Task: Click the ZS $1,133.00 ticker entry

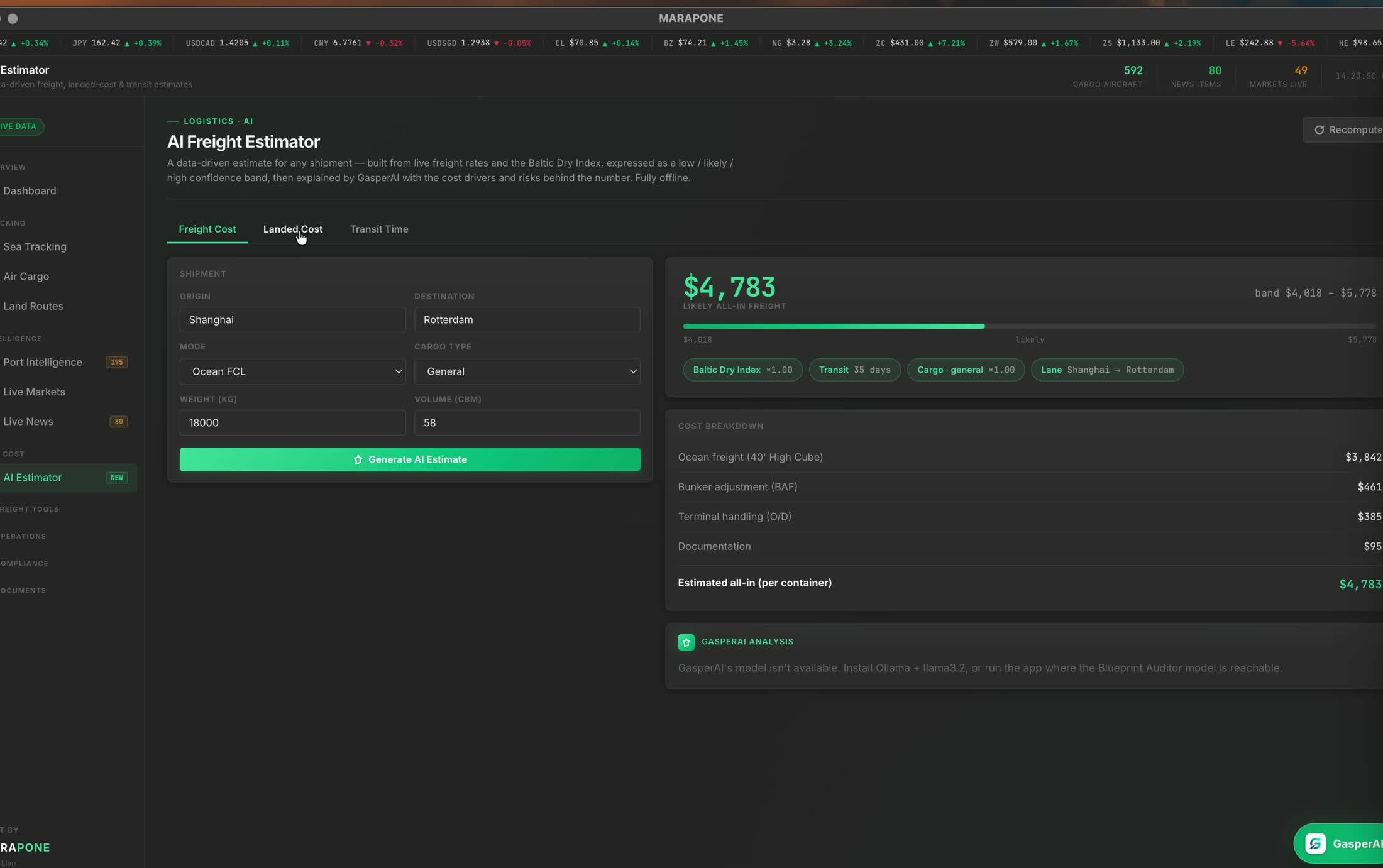Action: tap(1152, 43)
